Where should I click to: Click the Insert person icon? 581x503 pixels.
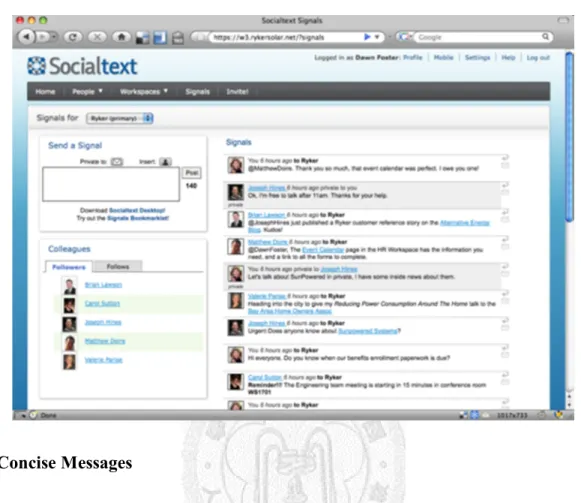coord(165,162)
